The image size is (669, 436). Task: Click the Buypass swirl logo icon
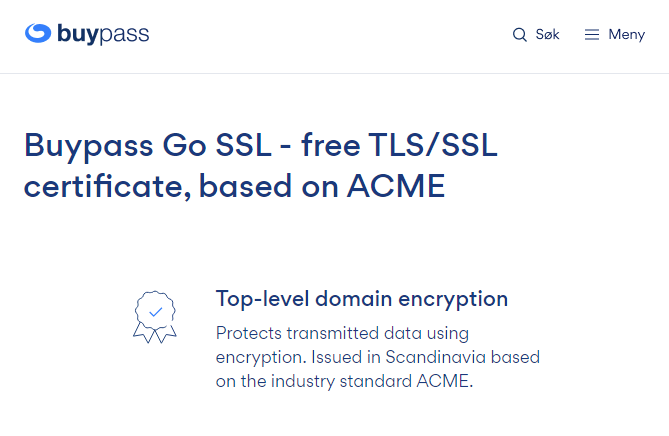38,33
